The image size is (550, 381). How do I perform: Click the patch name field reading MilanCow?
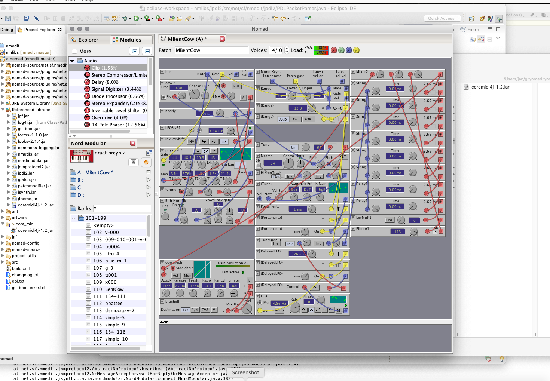click(x=211, y=50)
